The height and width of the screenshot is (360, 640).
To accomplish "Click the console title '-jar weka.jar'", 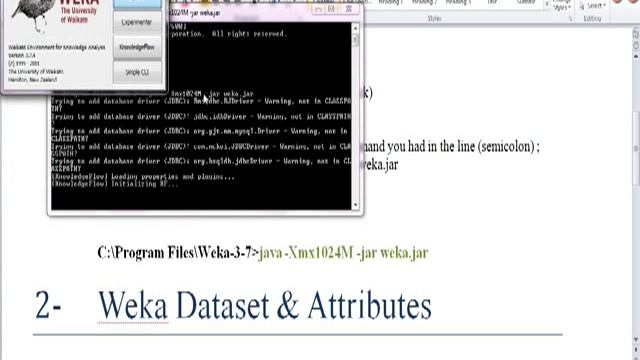I will [206, 13].
